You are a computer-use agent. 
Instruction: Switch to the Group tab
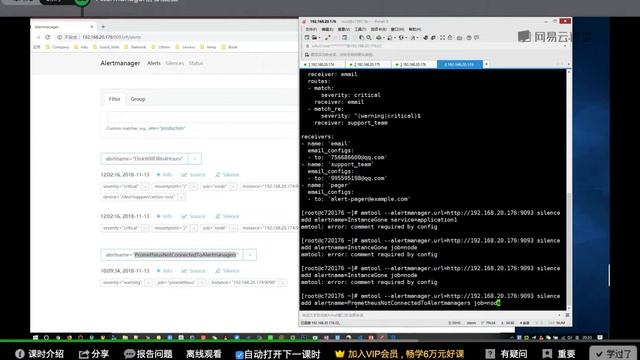tap(138, 99)
